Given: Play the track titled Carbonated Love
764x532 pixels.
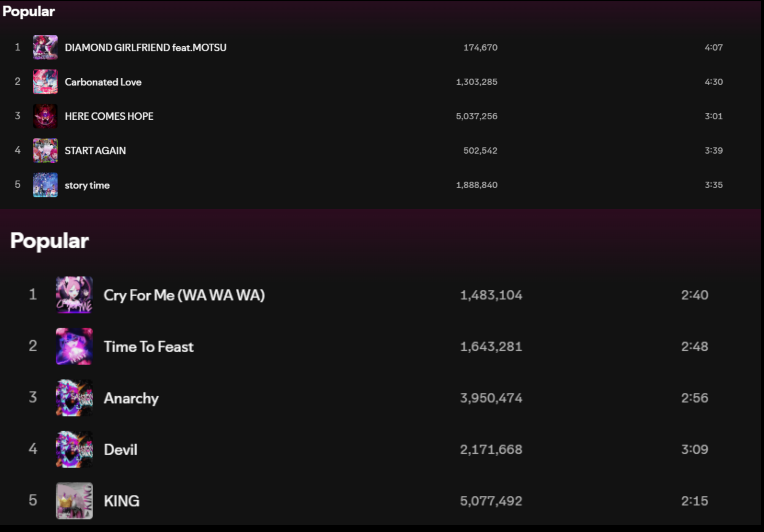Looking at the screenshot, I should tap(103, 82).
